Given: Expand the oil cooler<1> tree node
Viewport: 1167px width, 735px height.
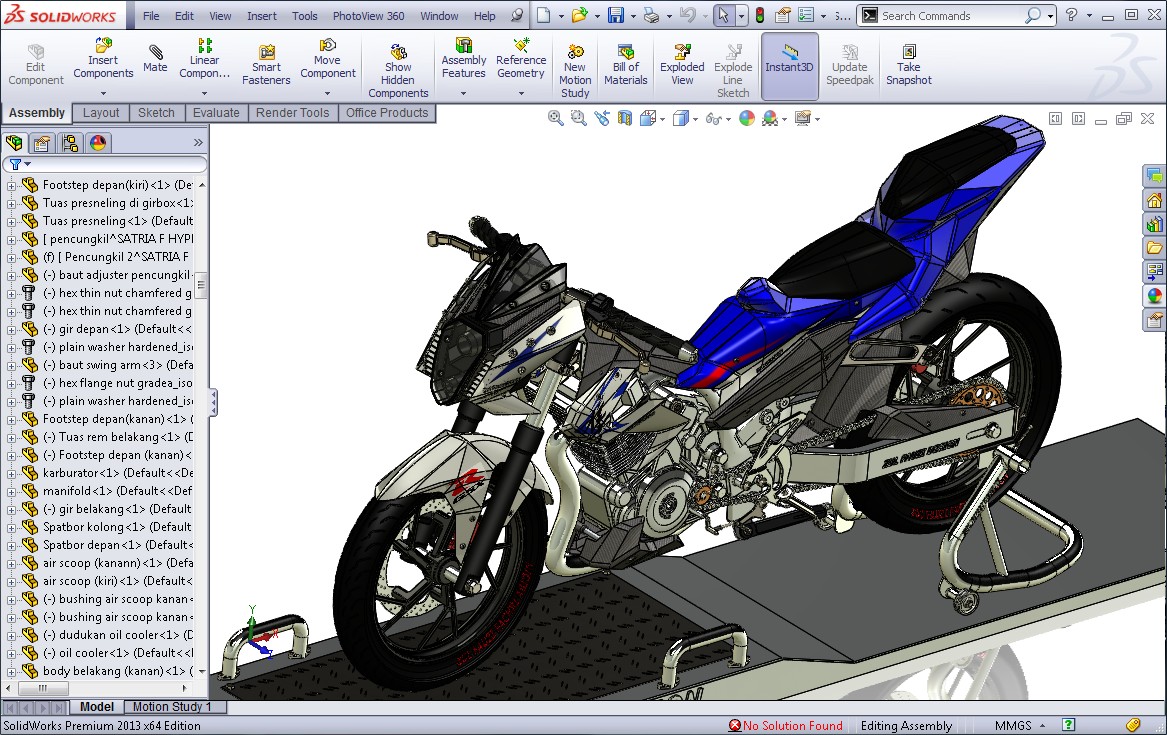Looking at the screenshot, I should point(10,654).
